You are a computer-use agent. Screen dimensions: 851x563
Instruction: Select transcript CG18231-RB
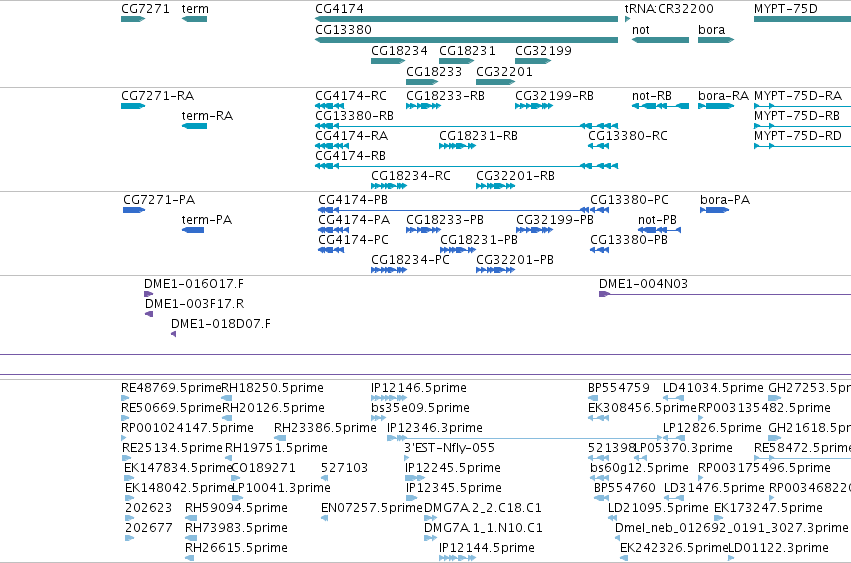pos(458,146)
